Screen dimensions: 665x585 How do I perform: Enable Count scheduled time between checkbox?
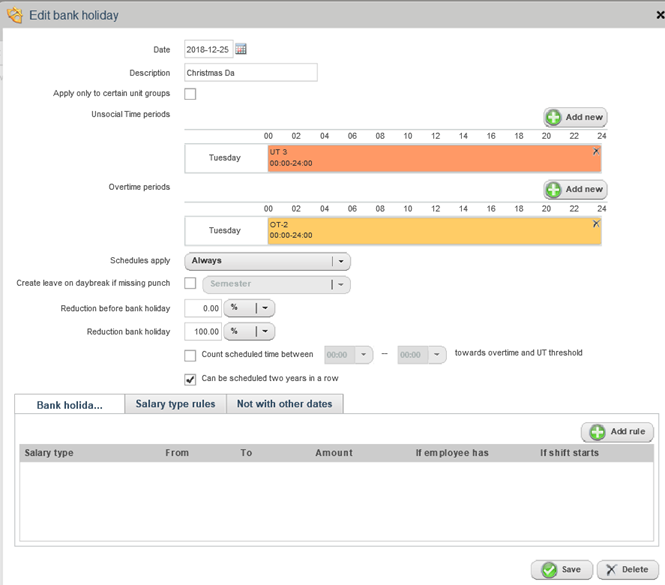pos(190,355)
